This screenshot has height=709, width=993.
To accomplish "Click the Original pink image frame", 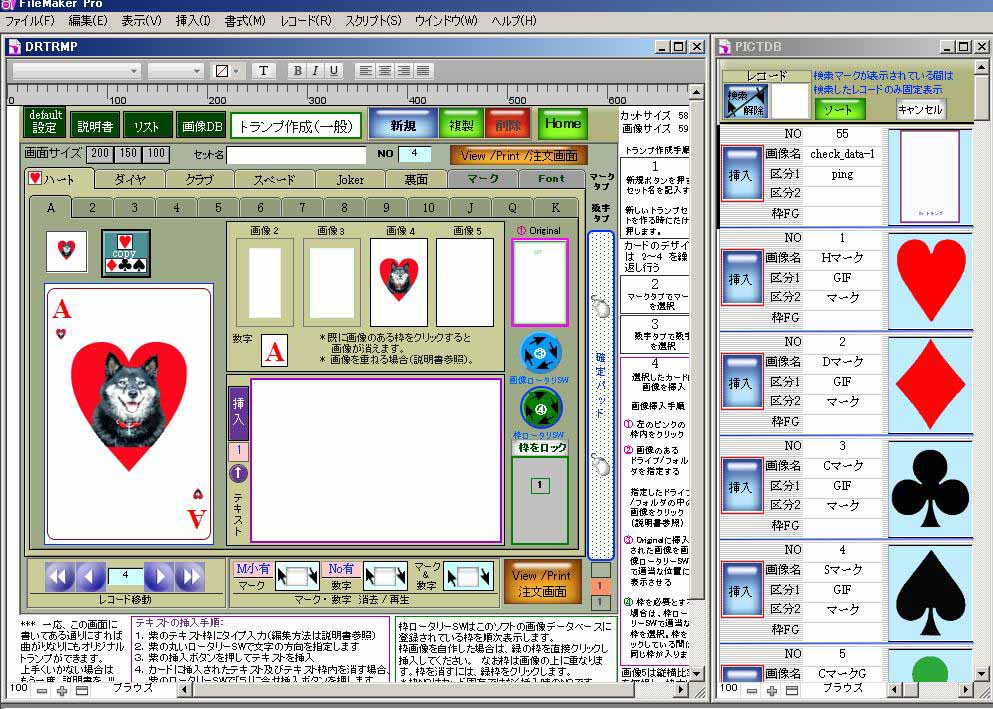I will click(x=540, y=282).
